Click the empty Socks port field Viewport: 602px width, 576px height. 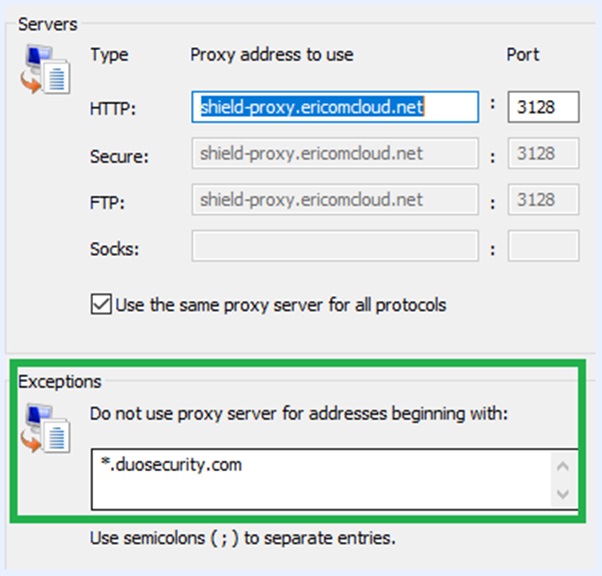pyautogui.click(x=543, y=246)
